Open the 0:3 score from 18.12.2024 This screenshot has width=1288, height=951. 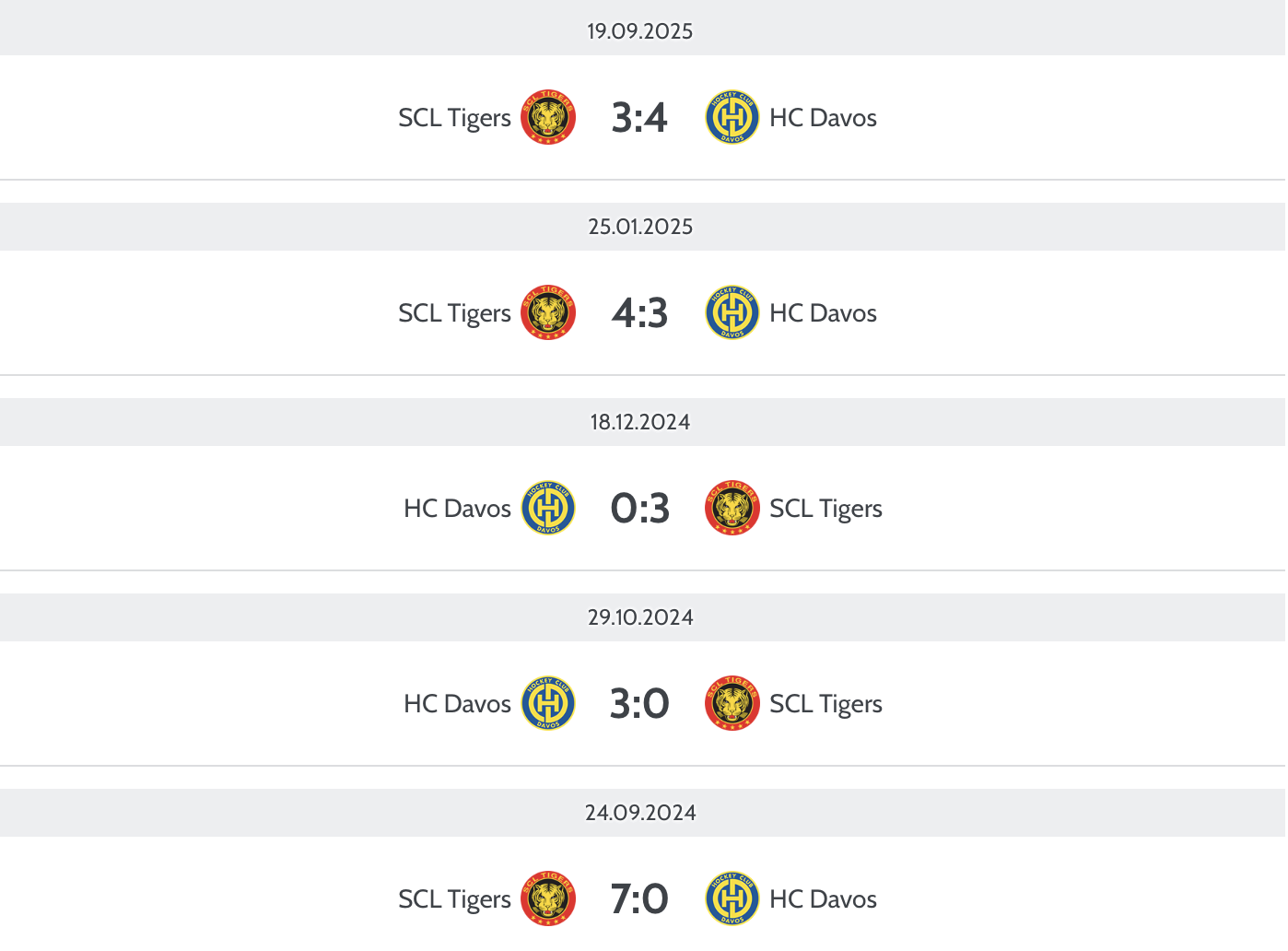click(x=639, y=509)
